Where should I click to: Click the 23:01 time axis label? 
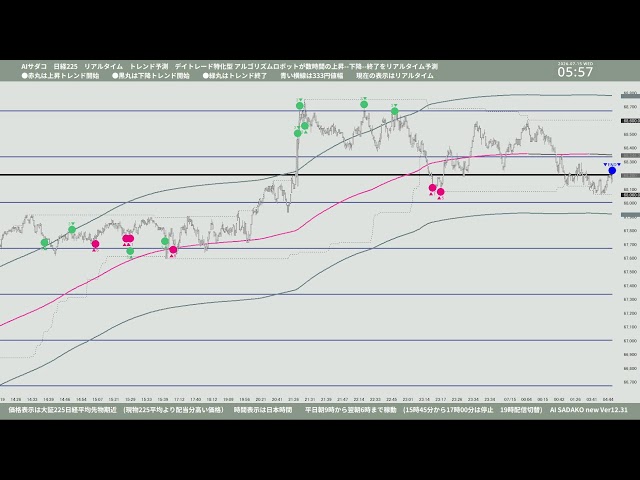(408, 399)
